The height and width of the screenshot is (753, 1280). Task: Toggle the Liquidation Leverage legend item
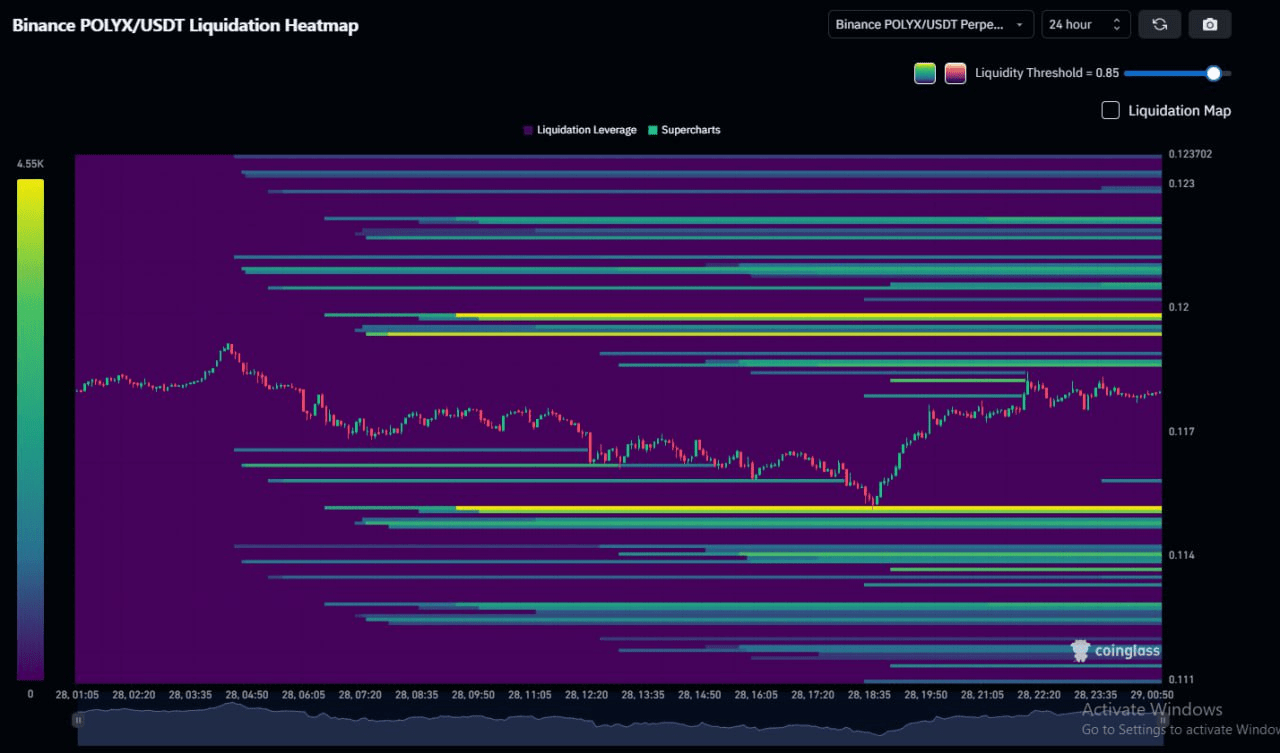(580, 130)
